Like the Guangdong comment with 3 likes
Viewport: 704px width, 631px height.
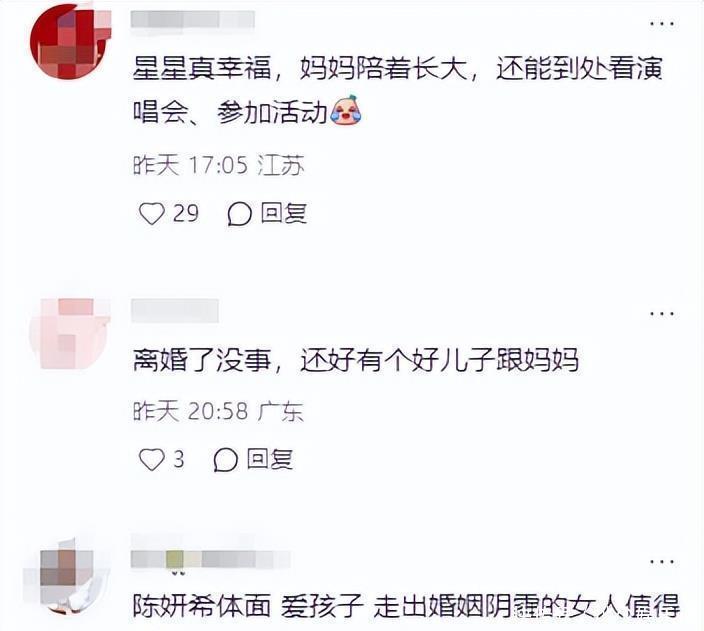152,460
